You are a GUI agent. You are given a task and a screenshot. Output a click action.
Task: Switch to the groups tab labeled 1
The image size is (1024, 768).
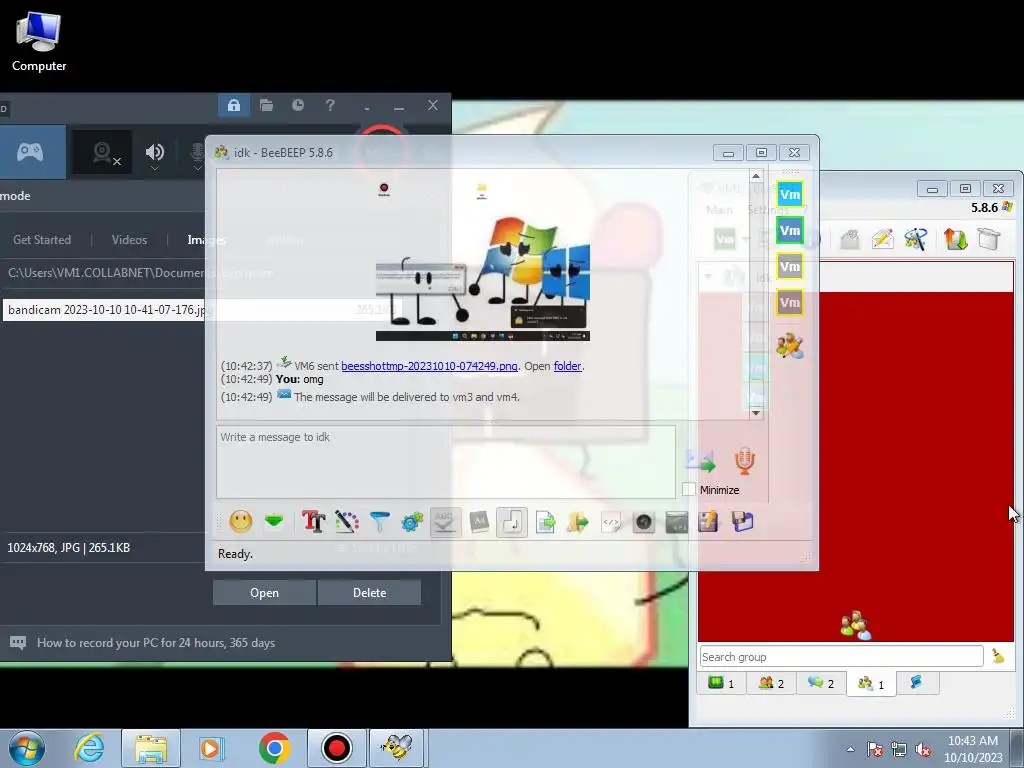point(871,684)
